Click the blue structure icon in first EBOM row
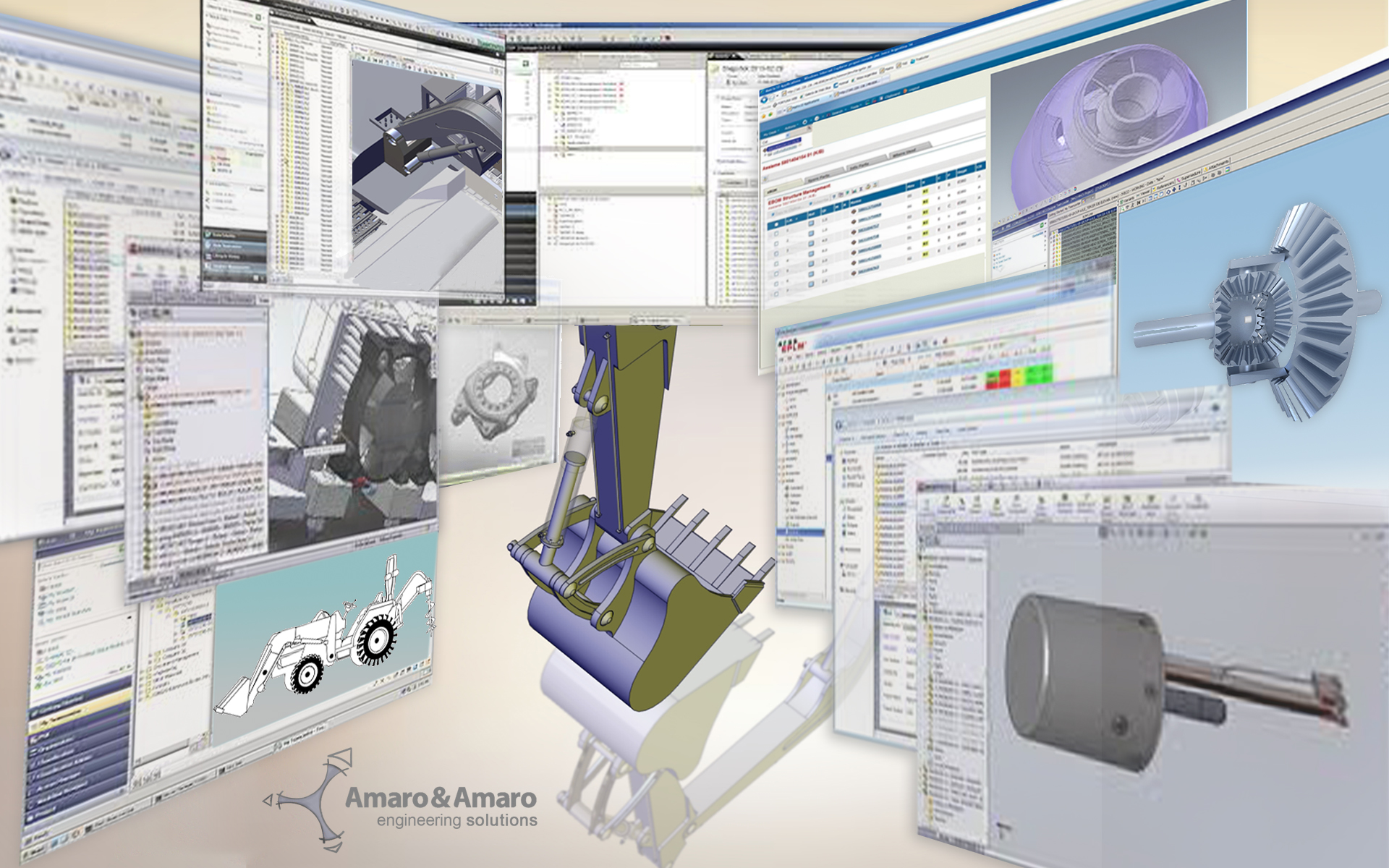This screenshot has width=1389, height=868. click(x=811, y=224)
